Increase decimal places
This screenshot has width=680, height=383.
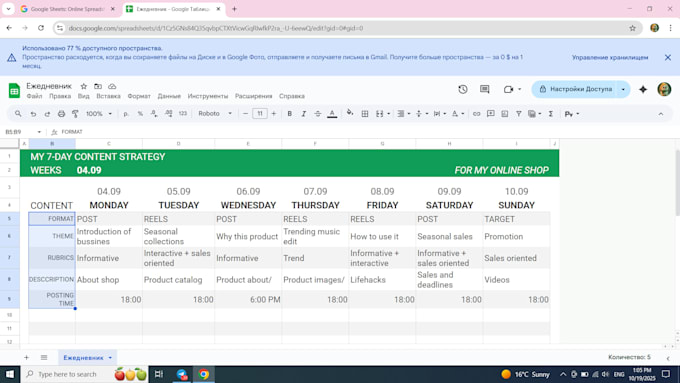(x=168, y=114)
